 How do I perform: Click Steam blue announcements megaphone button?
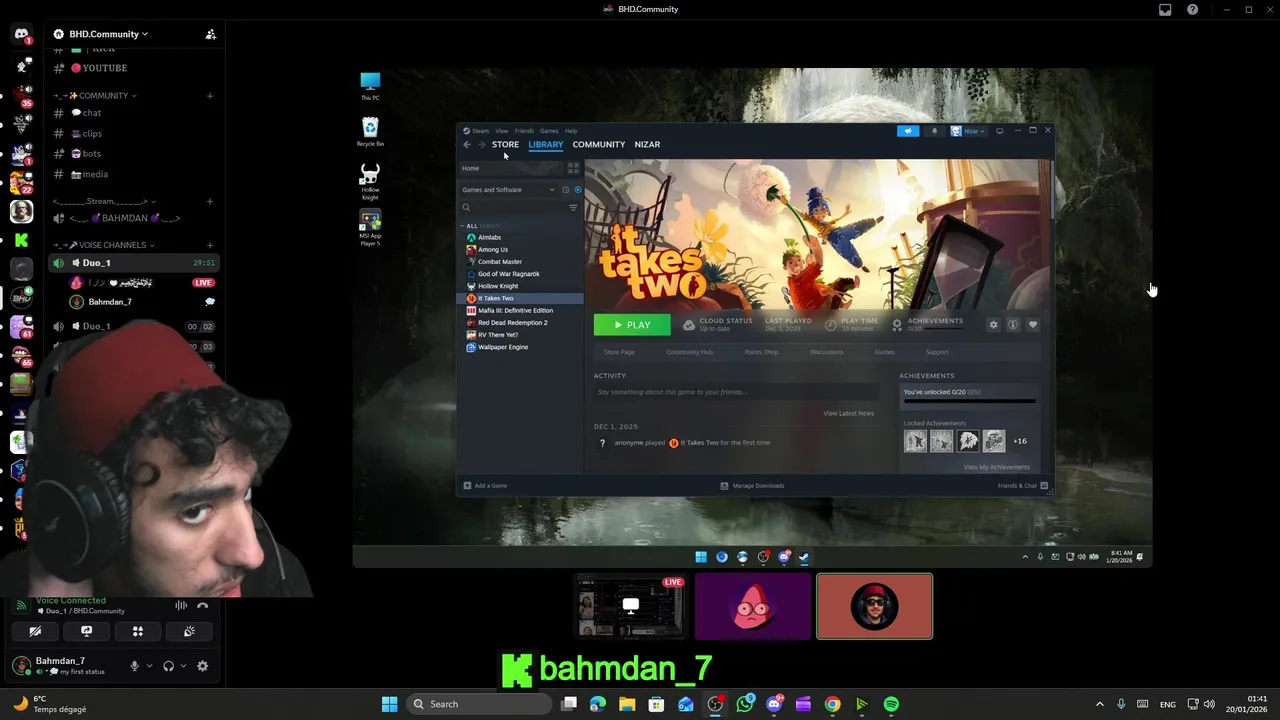coord(908,131)
